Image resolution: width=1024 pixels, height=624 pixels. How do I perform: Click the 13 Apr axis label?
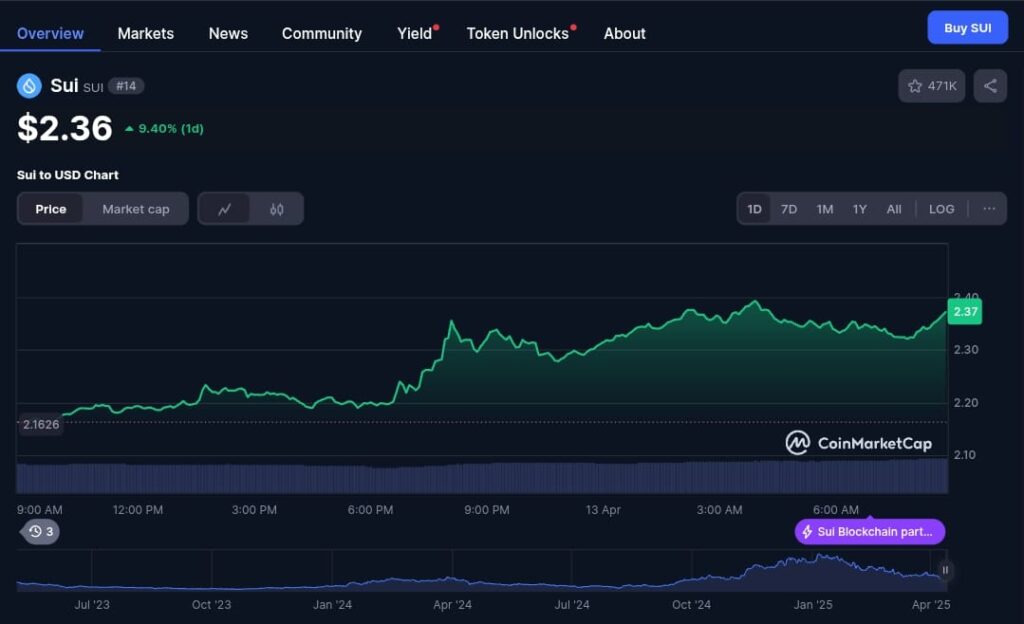[x=603, y=509]
